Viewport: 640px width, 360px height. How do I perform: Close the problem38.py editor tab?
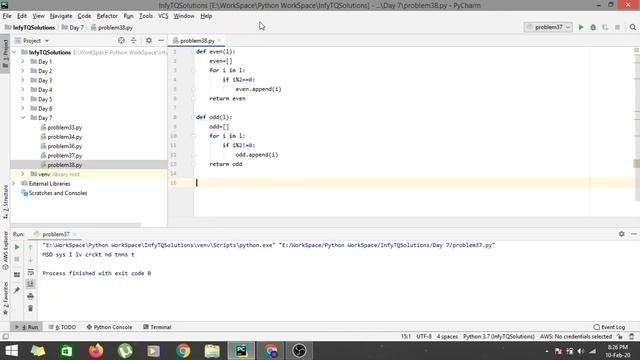[220, 40]
